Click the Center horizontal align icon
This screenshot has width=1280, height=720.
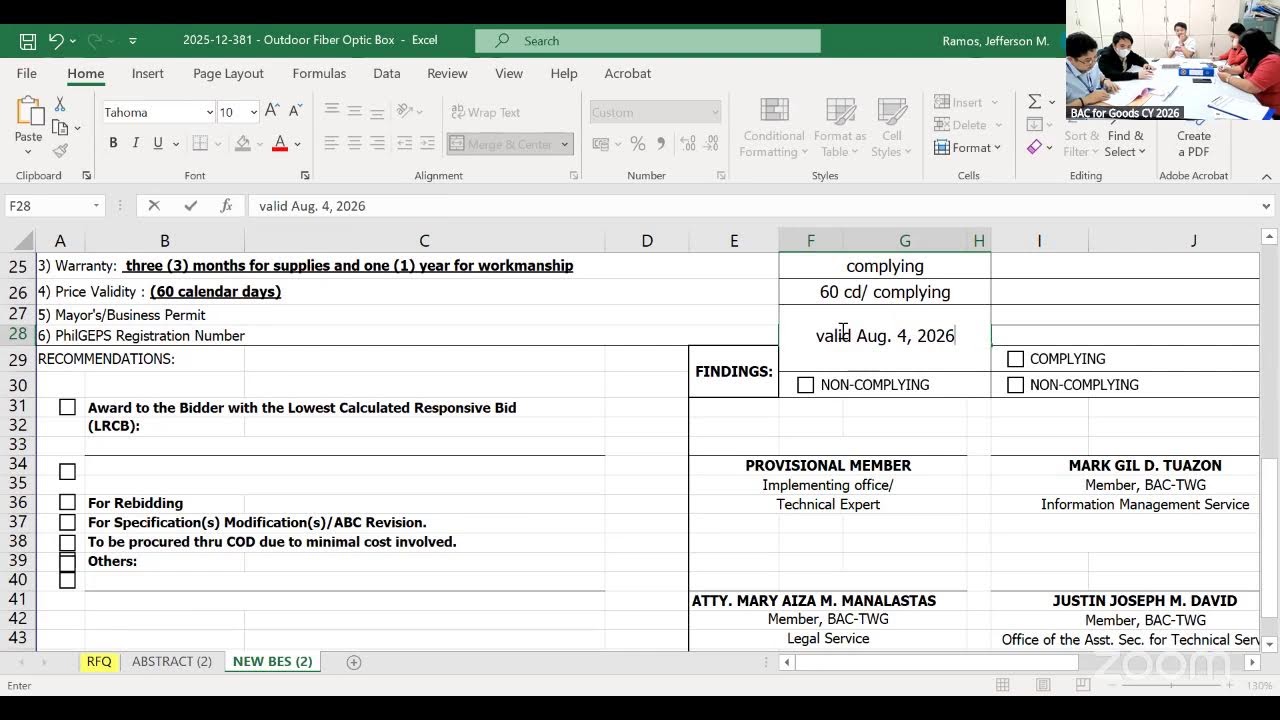click(354, 144)
